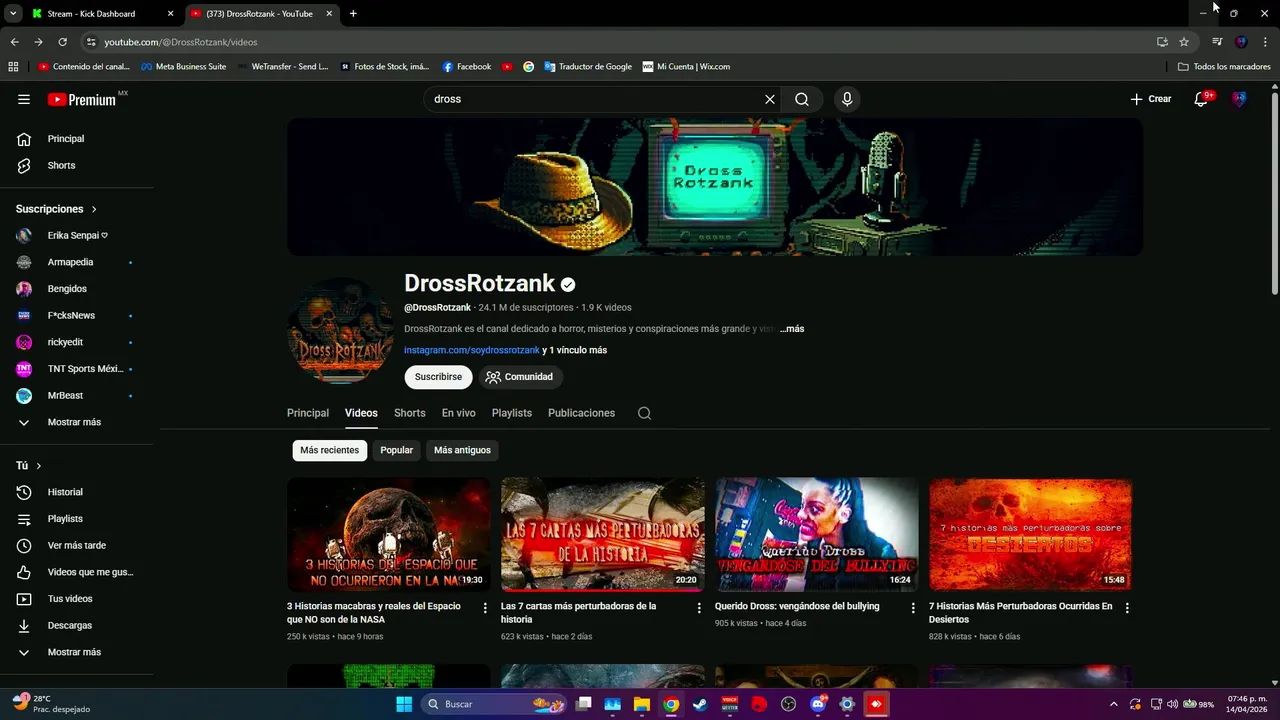Select the Más recientes filter chip
1280x720 pixels.
pyautogui.click(x=330, y=450)
